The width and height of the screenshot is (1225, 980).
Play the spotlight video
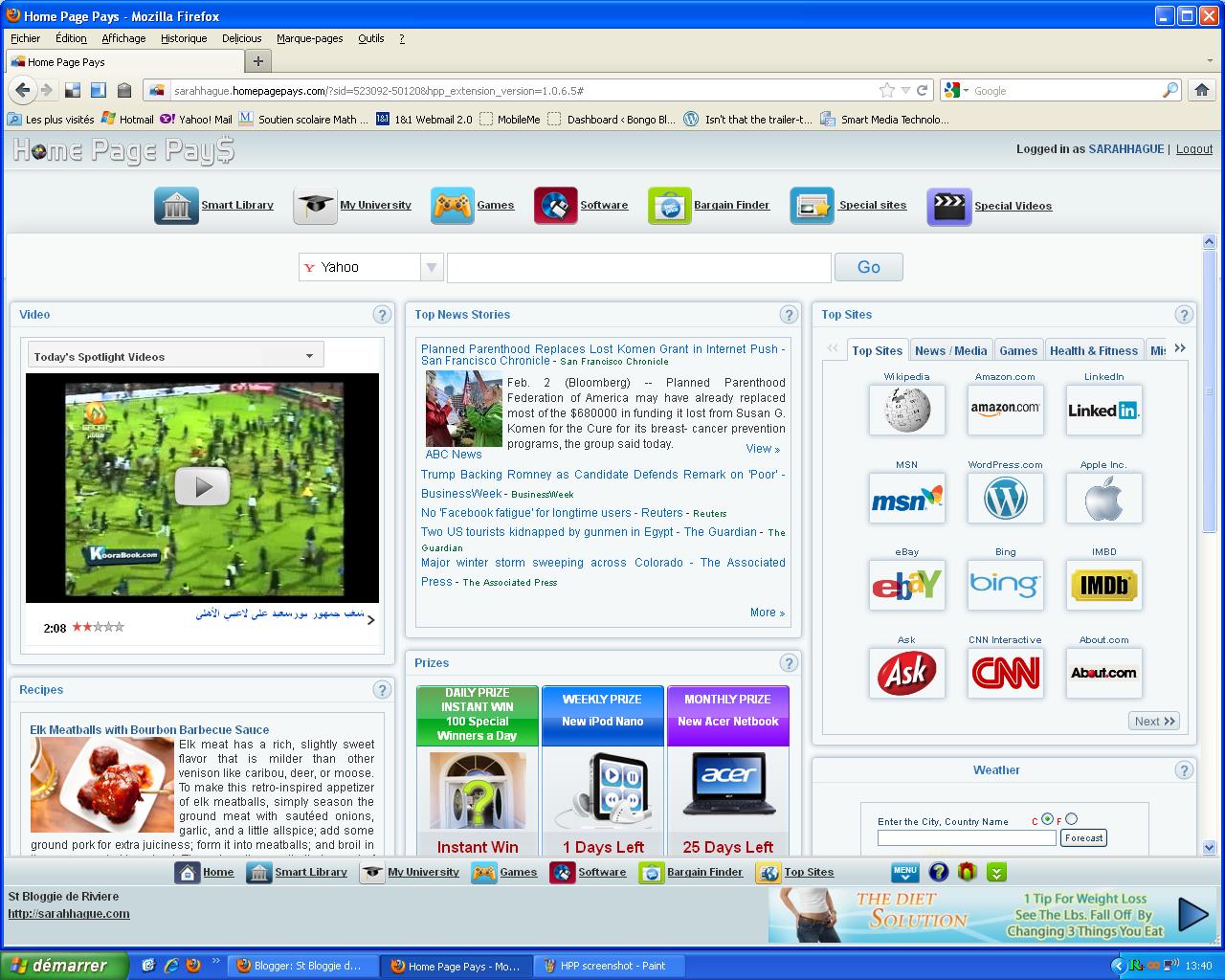click(x=202, y=487)
